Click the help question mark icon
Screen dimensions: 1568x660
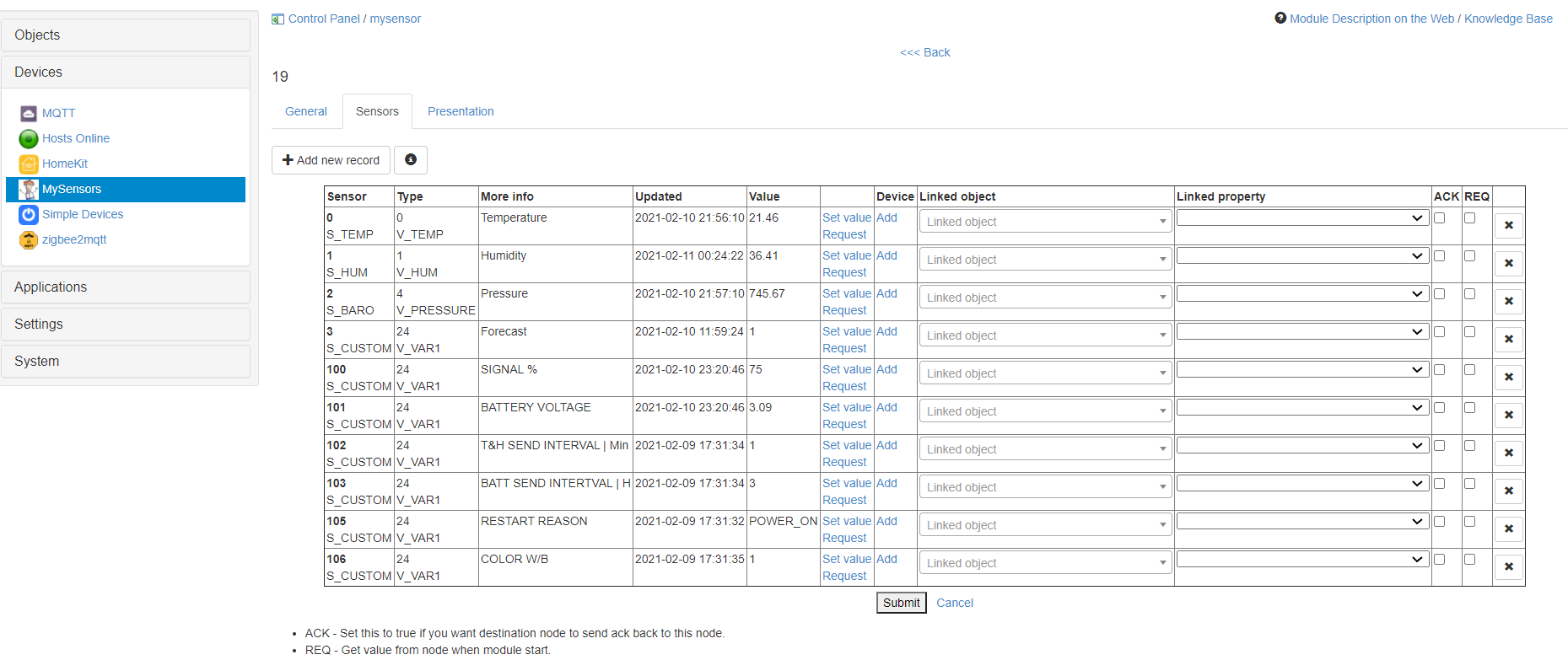1280,18
